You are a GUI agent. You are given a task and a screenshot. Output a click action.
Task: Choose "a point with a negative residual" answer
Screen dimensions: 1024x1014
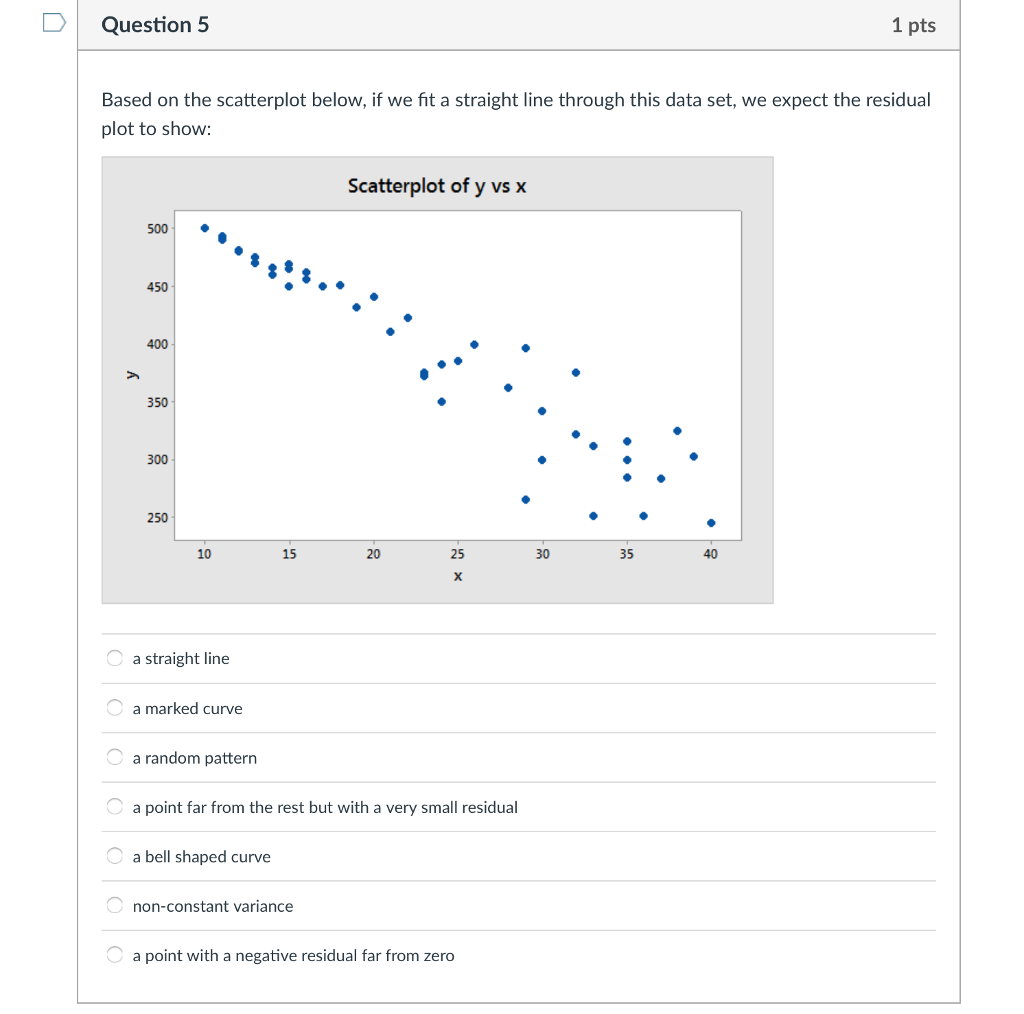114,954
